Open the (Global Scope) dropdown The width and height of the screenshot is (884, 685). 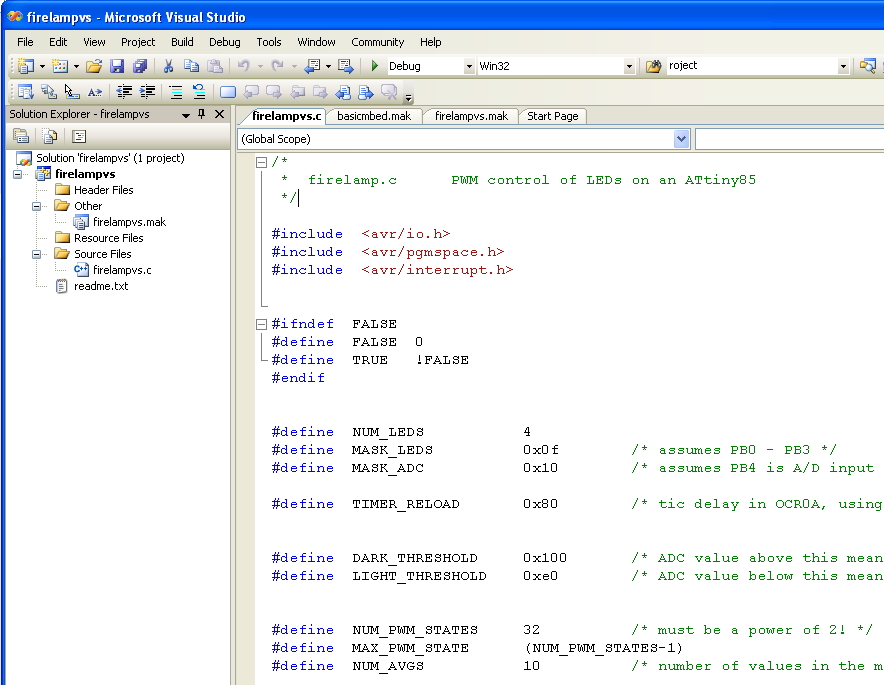[681, 137]
